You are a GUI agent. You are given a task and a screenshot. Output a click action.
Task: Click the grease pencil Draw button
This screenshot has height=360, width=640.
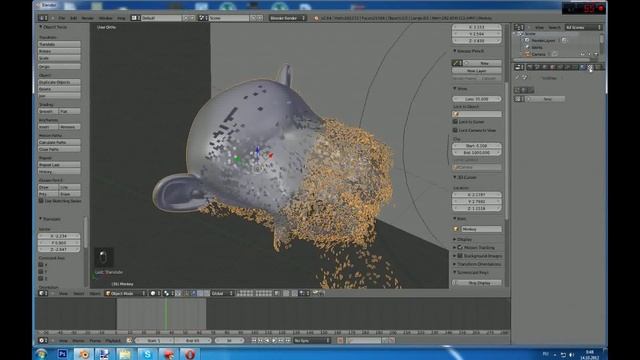pyautogui.click(x=48, y=187)
